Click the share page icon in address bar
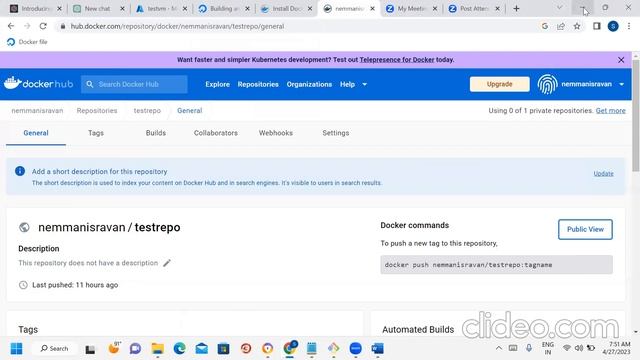The height and width of the screenshot is (360, 640). click(561, 26)
